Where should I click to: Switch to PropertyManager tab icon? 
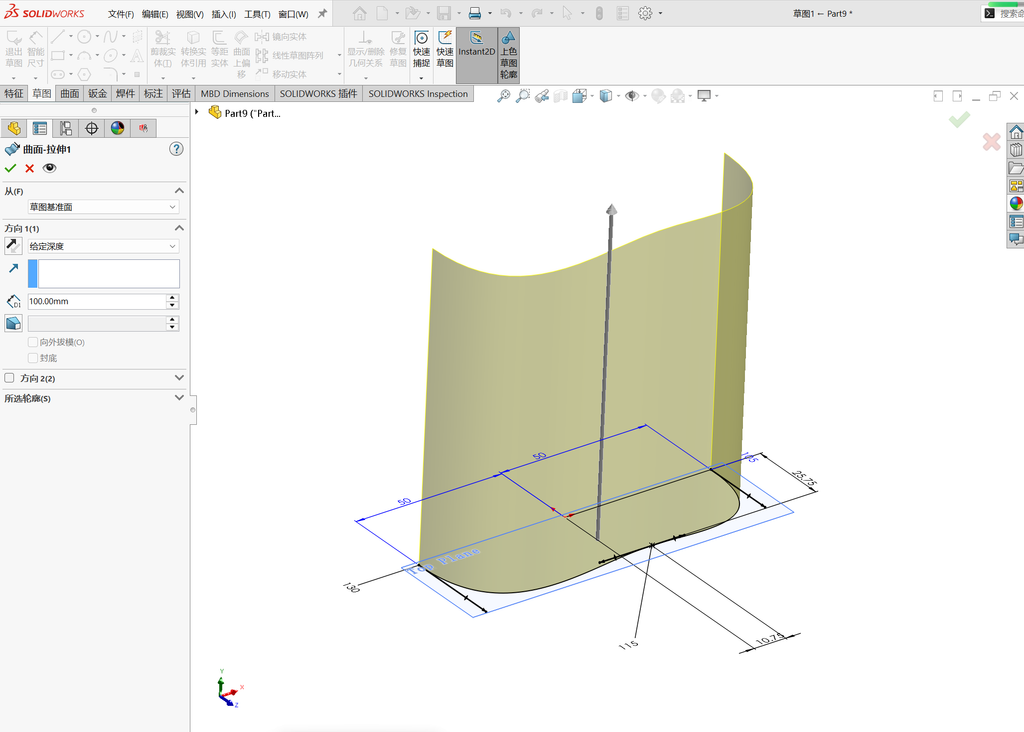(x=40, y=128)
